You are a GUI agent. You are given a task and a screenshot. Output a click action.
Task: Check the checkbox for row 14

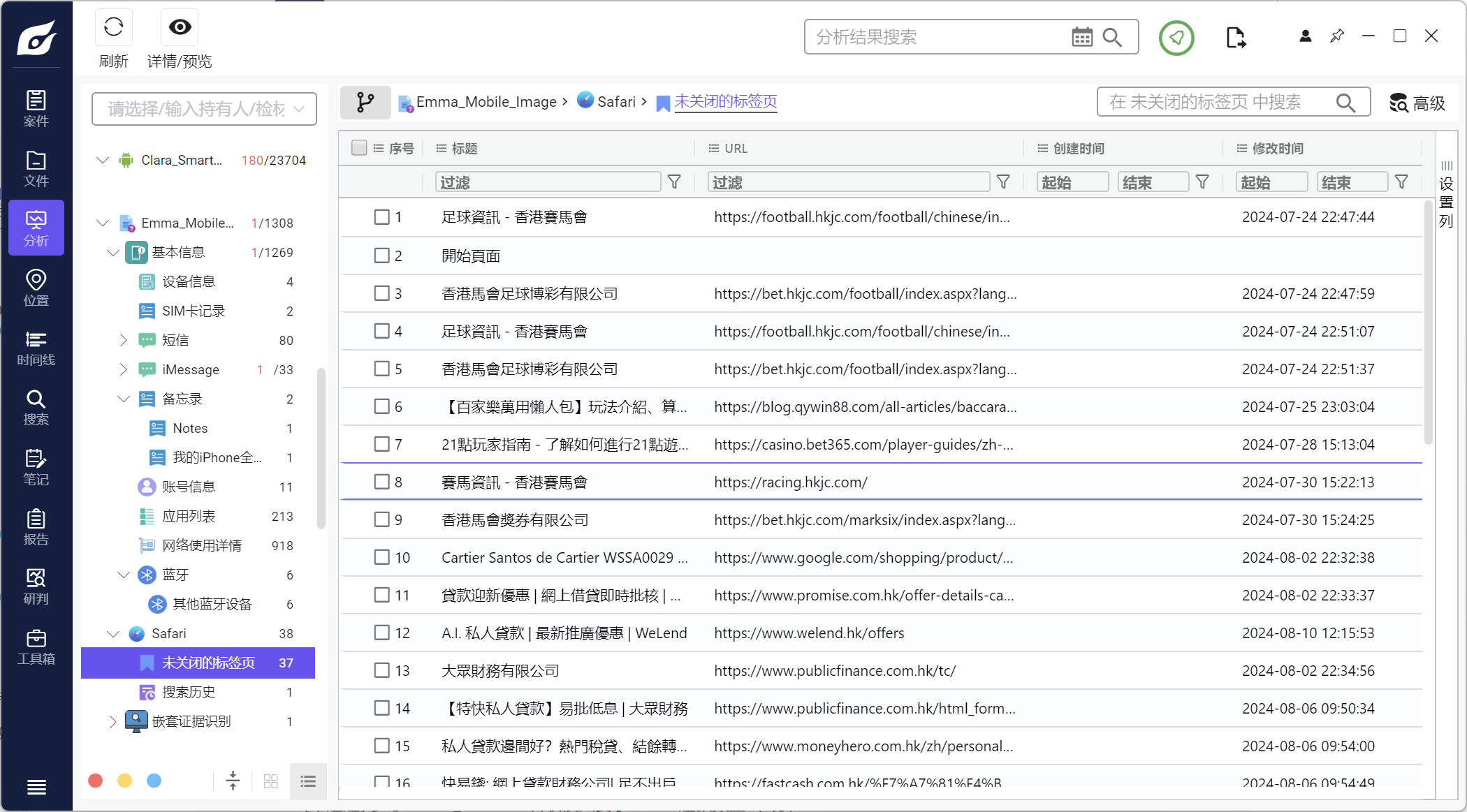381,708
